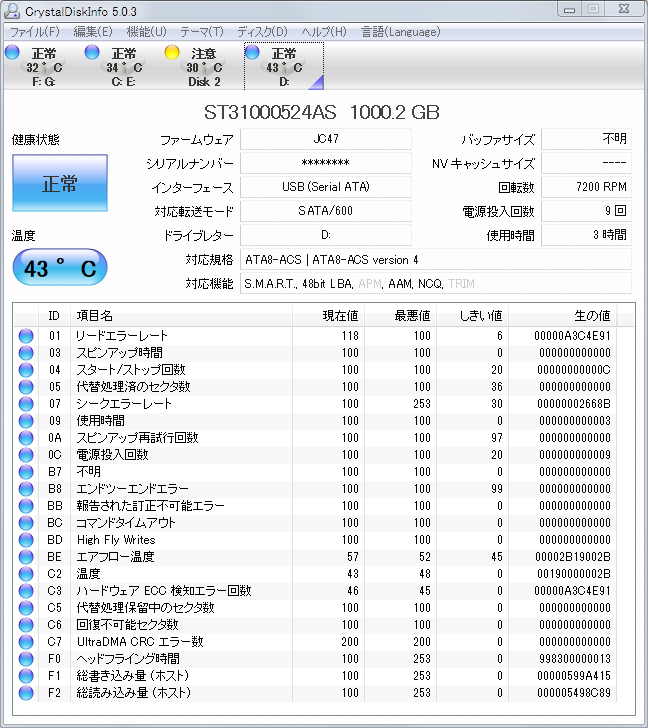Select the C: E: disk tab

pos(123,66)
